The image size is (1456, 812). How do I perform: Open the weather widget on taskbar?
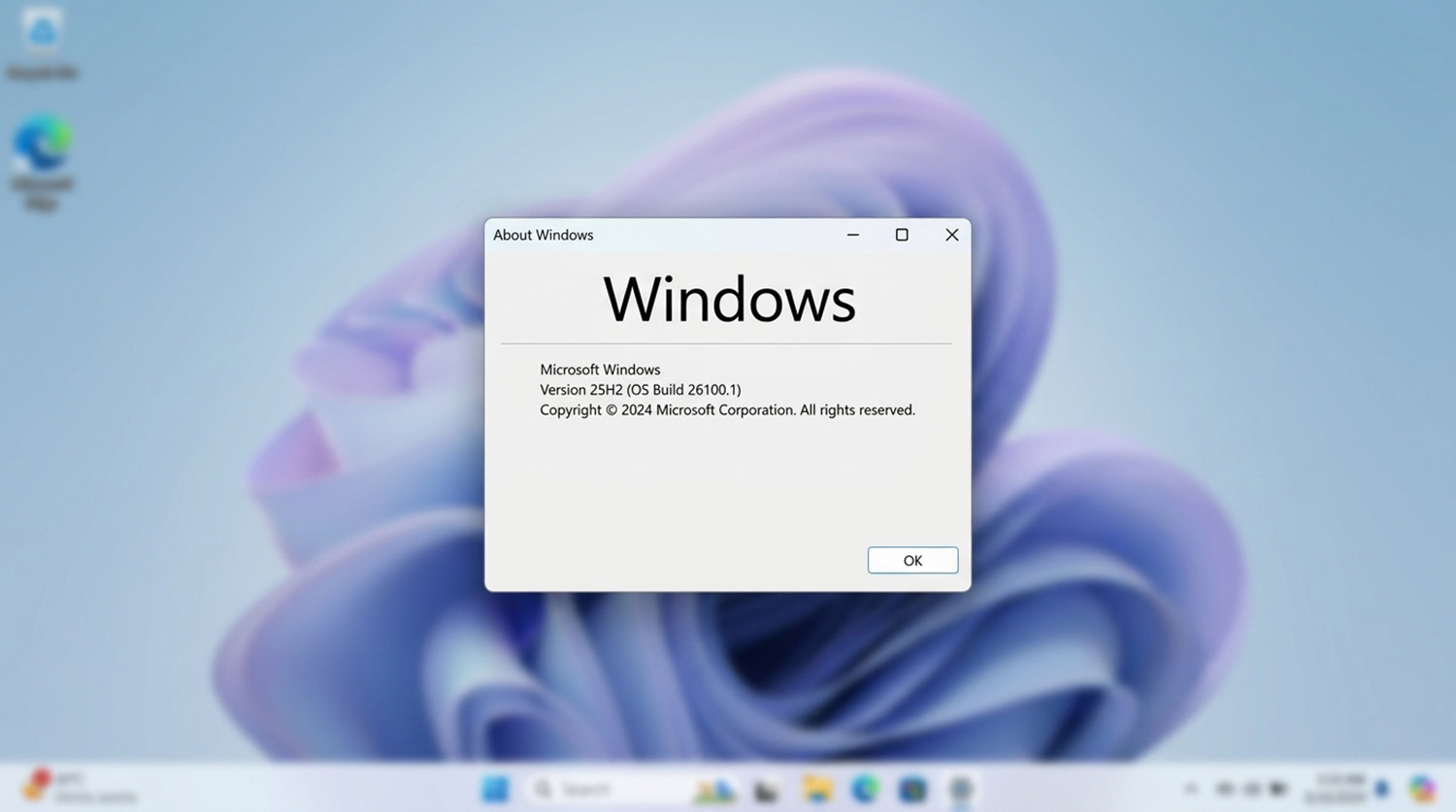point(78,788)
